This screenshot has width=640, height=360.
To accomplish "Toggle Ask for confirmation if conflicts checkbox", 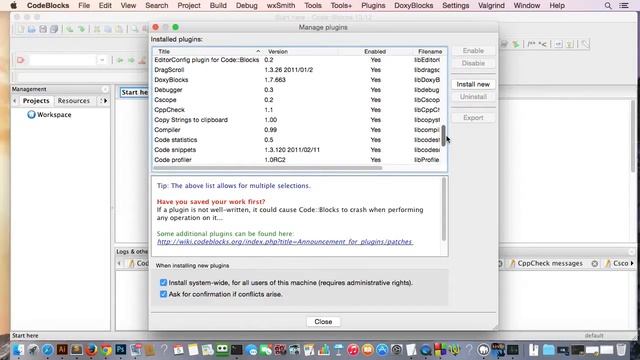I will [163, 294].
